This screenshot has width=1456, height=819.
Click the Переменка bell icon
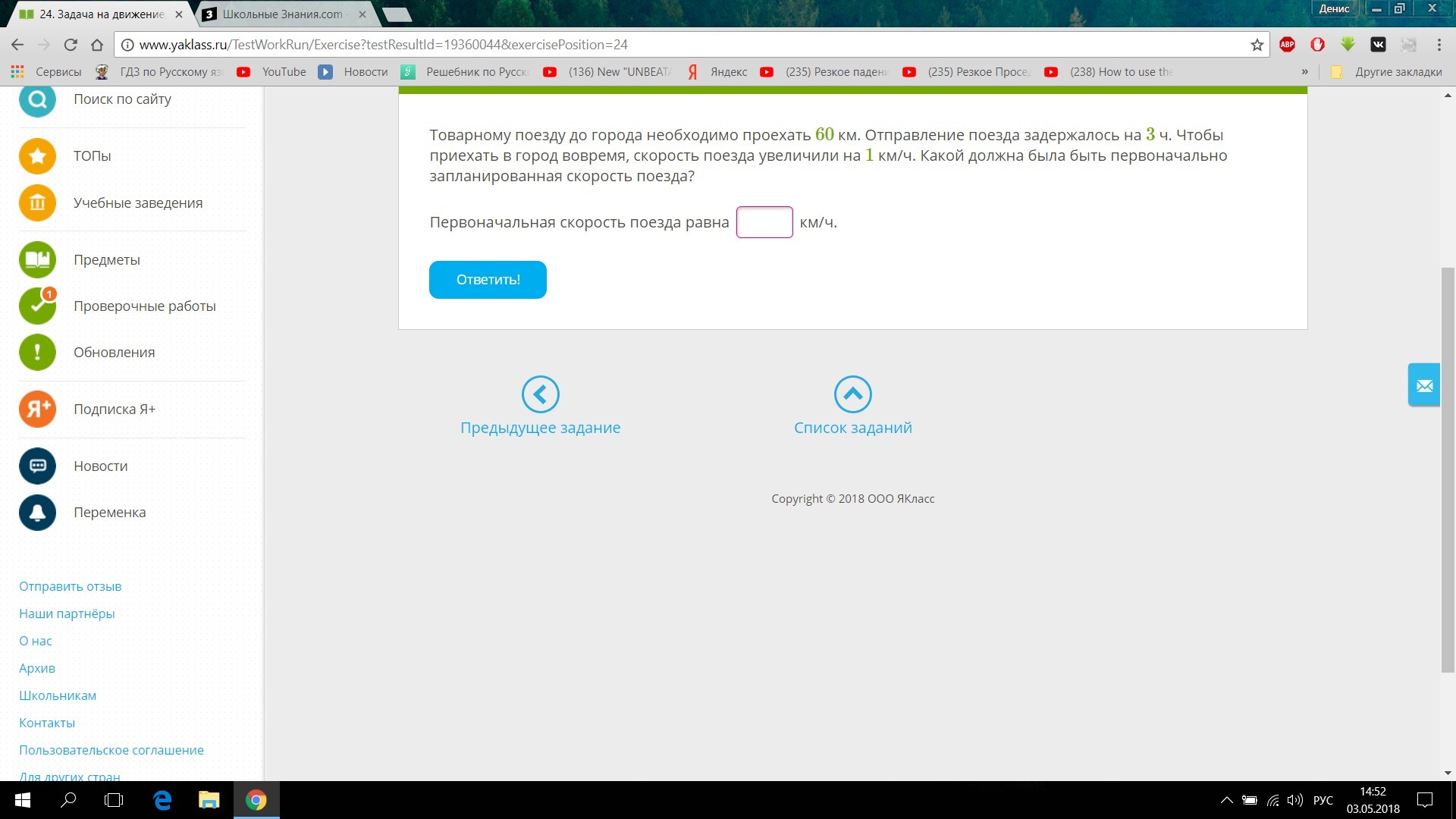click(37, 513)
